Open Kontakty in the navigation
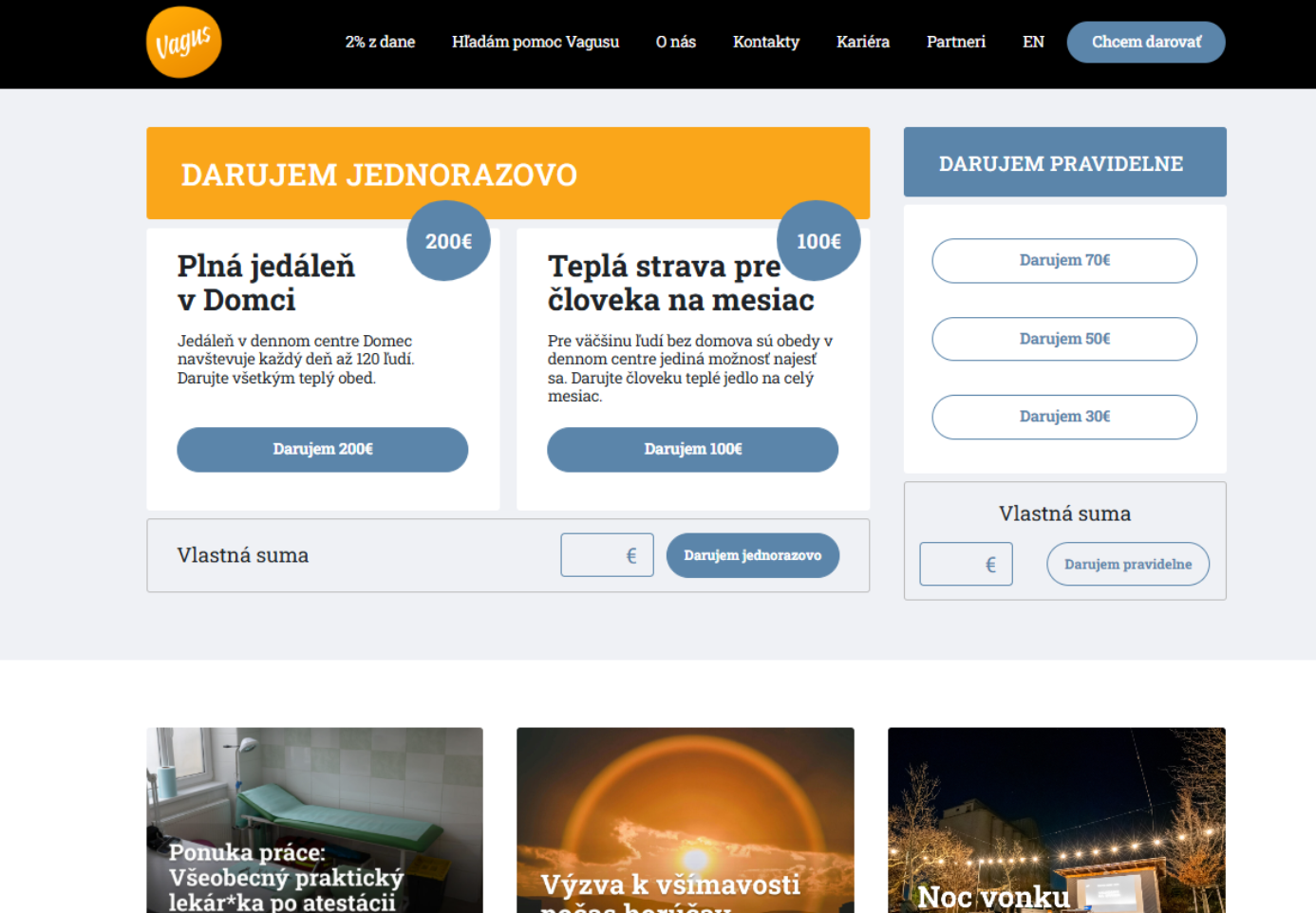Viewport: 1316px width, 913px height. [x=766, y=42]
